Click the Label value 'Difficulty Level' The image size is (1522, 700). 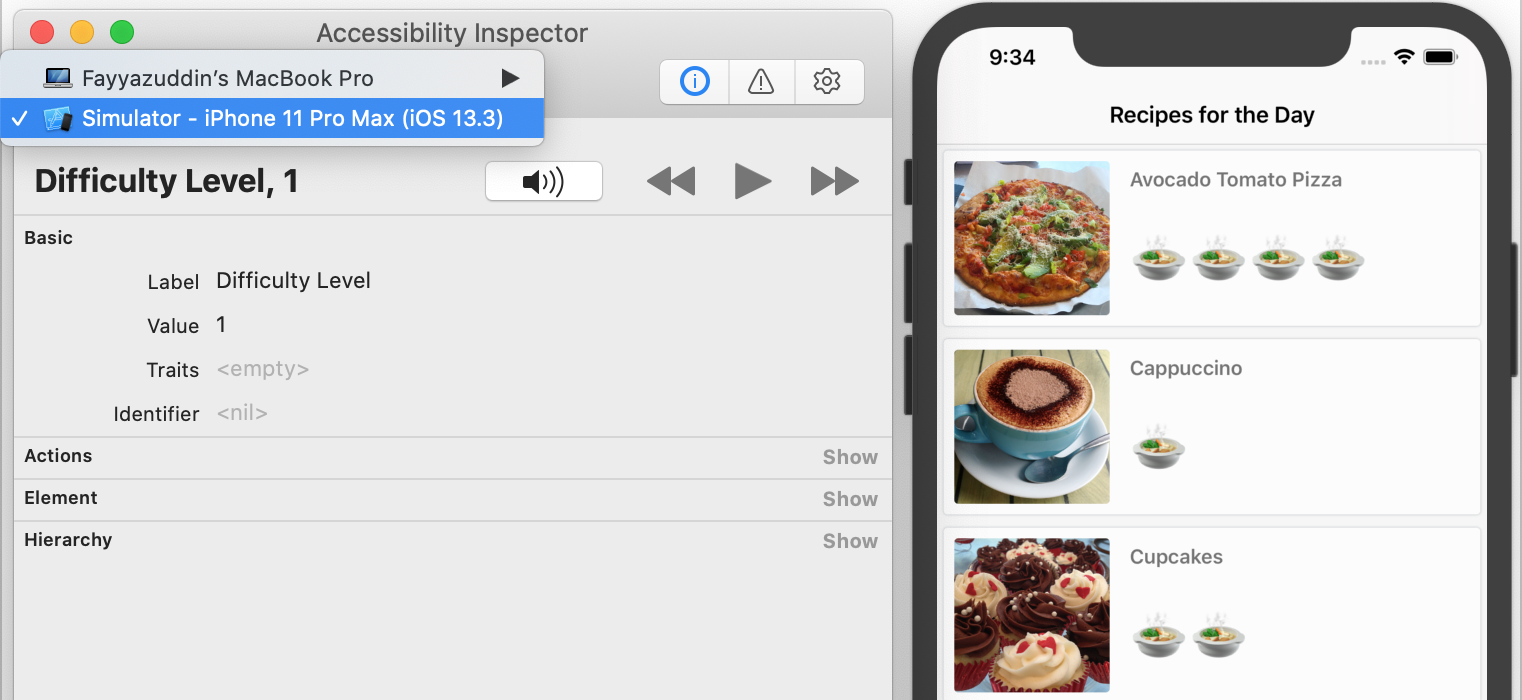click(293, 281)
